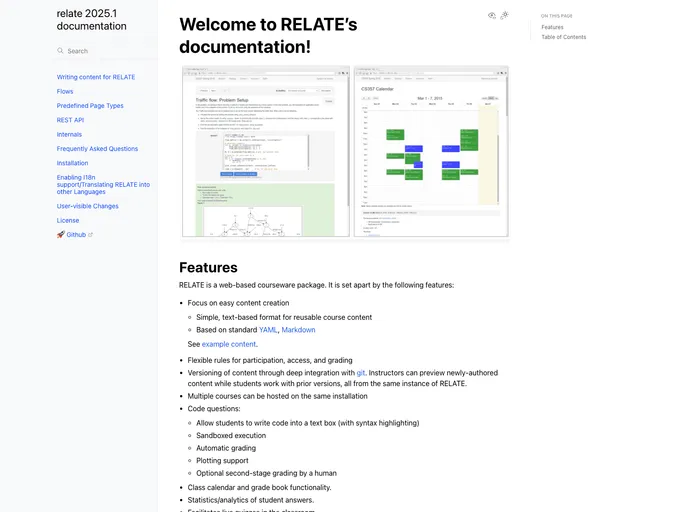688x512 pixels.
Task: Open the example content link
Action: pyautogui.click(x=229, y=344)
